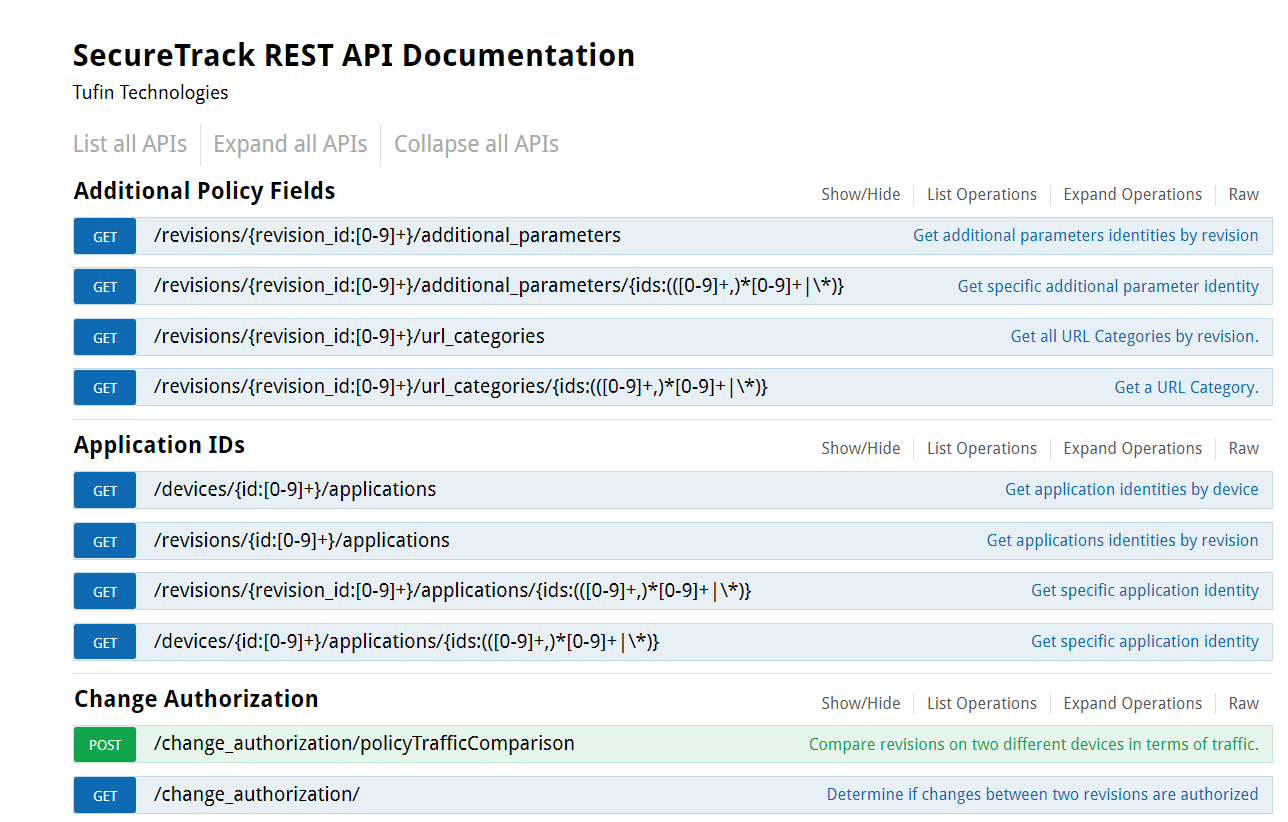Screen dimensions: 1288x822
Task: Toggle Show/Hide for Additional Policy Fields
Action: pos(860,194)
